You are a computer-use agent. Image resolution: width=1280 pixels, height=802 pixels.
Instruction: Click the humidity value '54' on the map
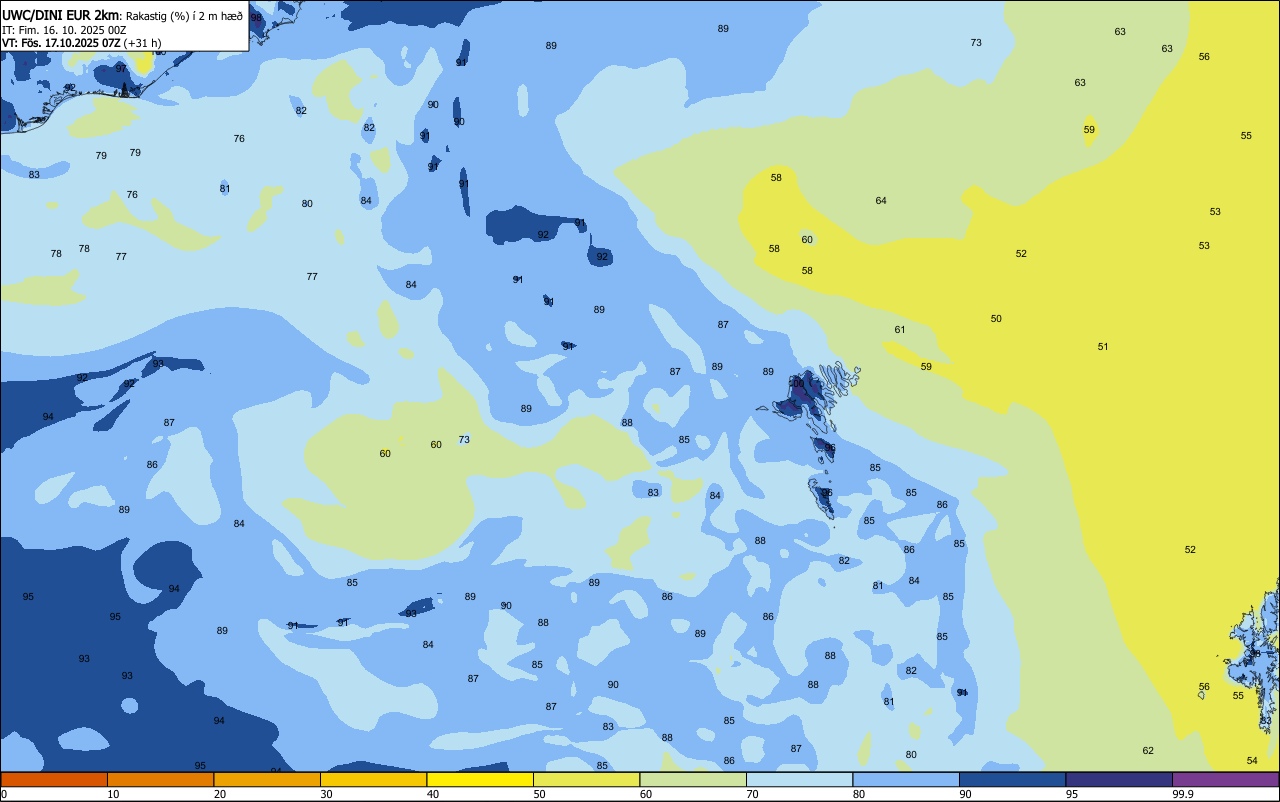[1252, 761]
